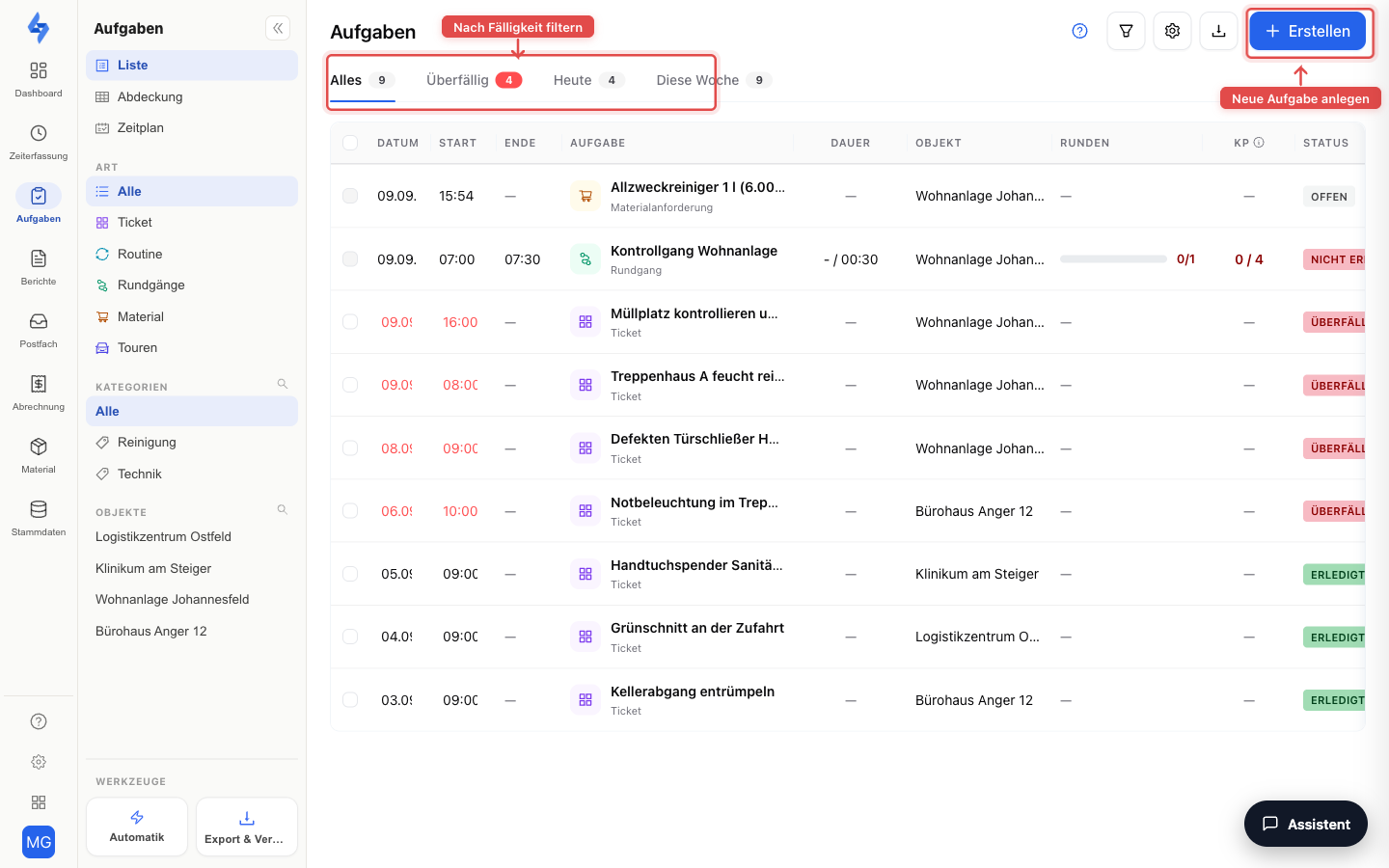Click the apps grid icon above the avatar
This screenshot has width=1389, height=868.
39,802
